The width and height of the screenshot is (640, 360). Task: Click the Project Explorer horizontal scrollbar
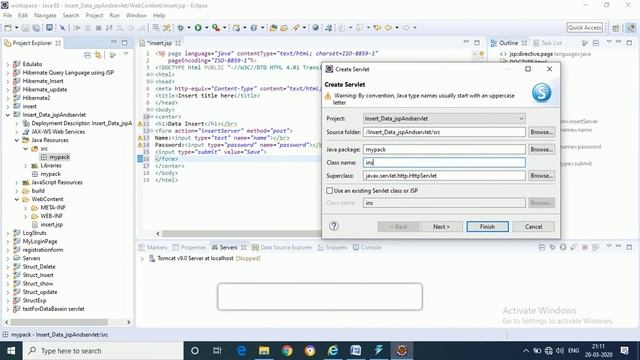60,322
